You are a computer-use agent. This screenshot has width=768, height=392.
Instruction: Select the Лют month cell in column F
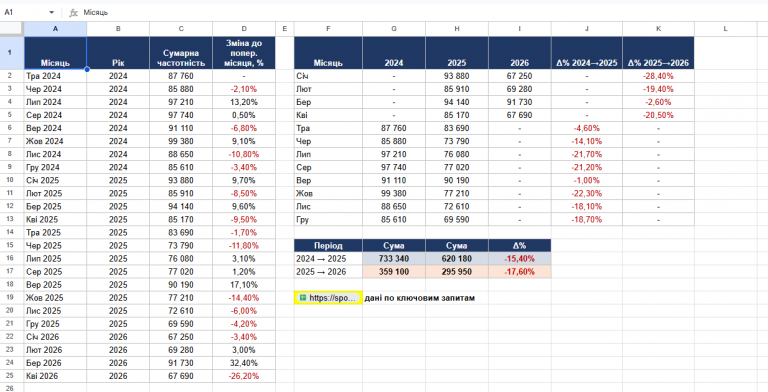pyautogui.click(x=328, y=89)
